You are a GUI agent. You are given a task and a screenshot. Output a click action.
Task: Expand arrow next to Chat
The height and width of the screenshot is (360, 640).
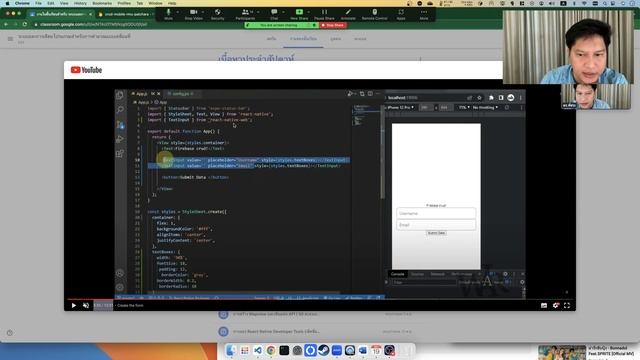coord(283,12)
